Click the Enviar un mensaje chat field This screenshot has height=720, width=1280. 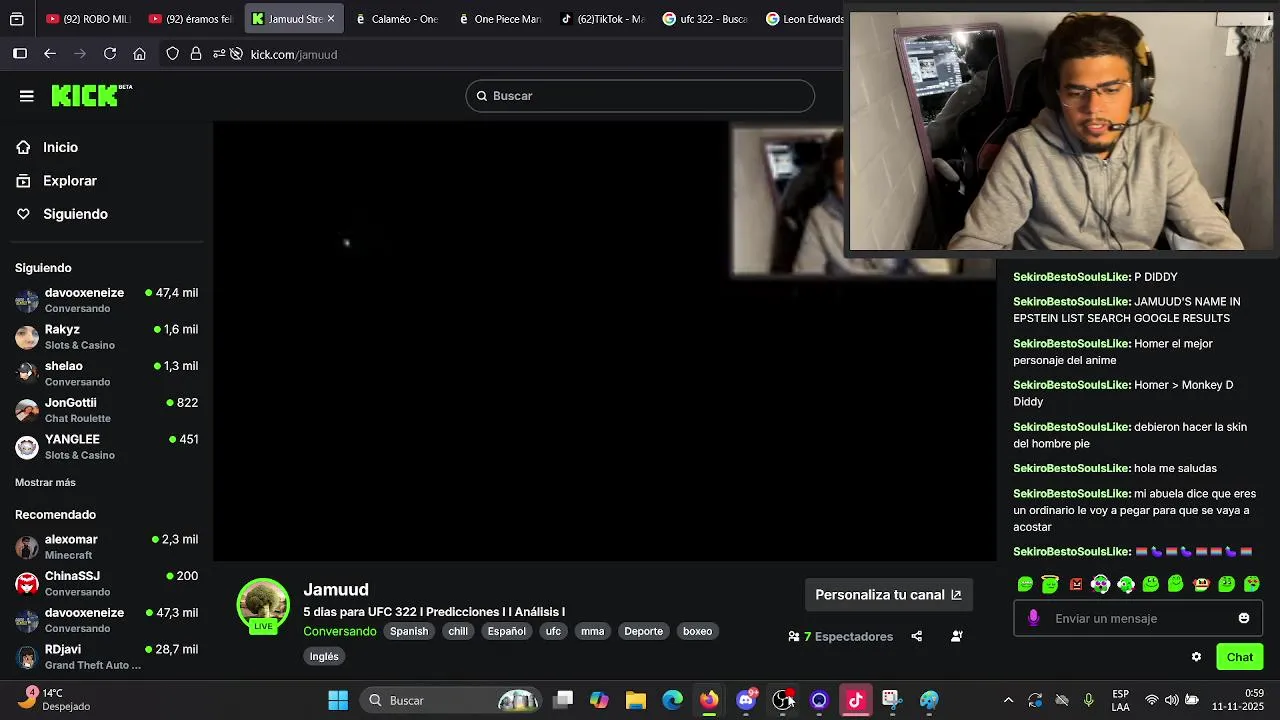[x=1138, y=618]
